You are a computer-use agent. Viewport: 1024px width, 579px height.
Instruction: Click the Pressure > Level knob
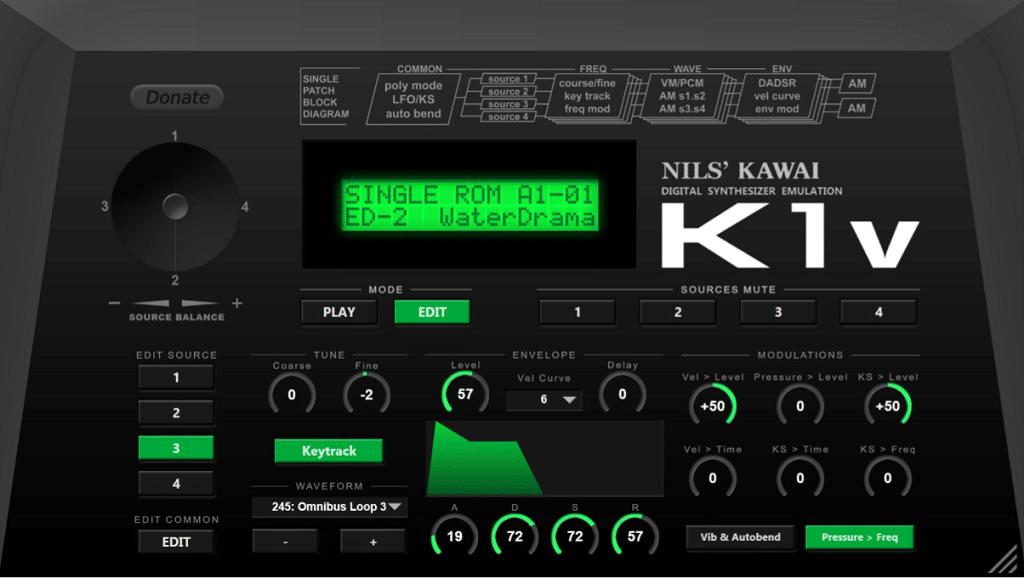tap(800, 406)
